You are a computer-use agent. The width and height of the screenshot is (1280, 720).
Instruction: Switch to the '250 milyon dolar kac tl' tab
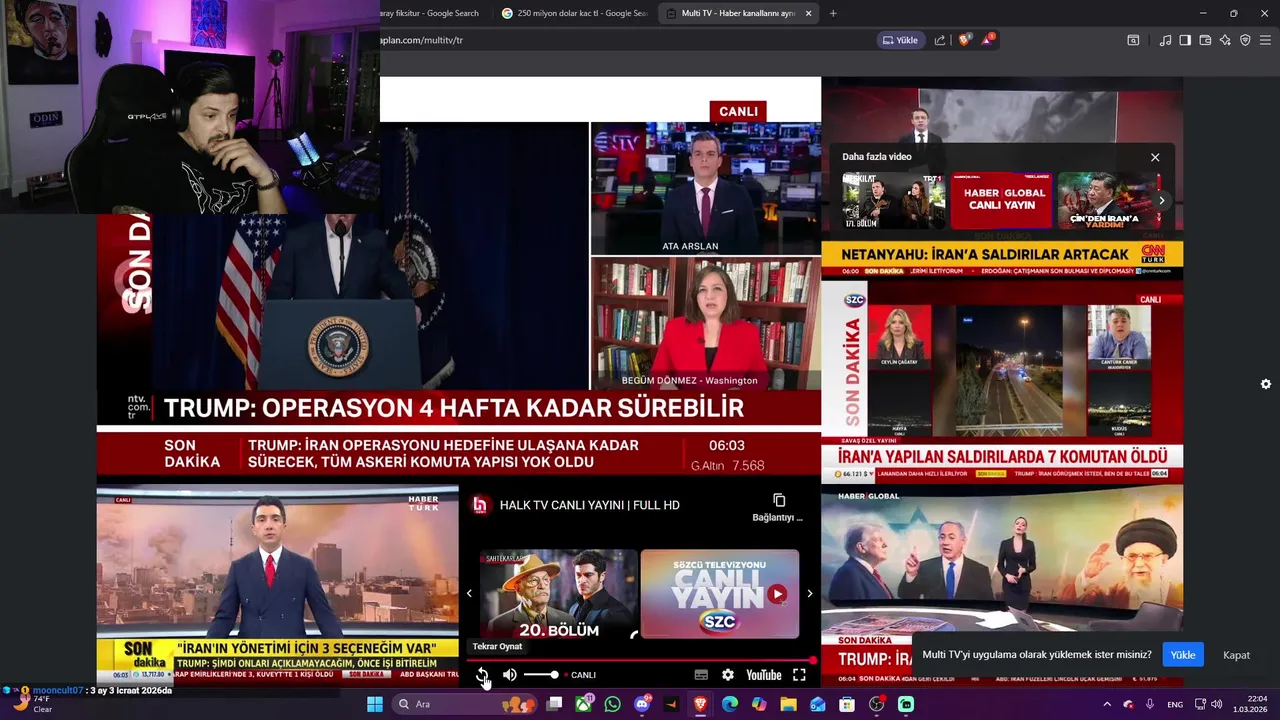pyautogui.click(x=575, y=13)
